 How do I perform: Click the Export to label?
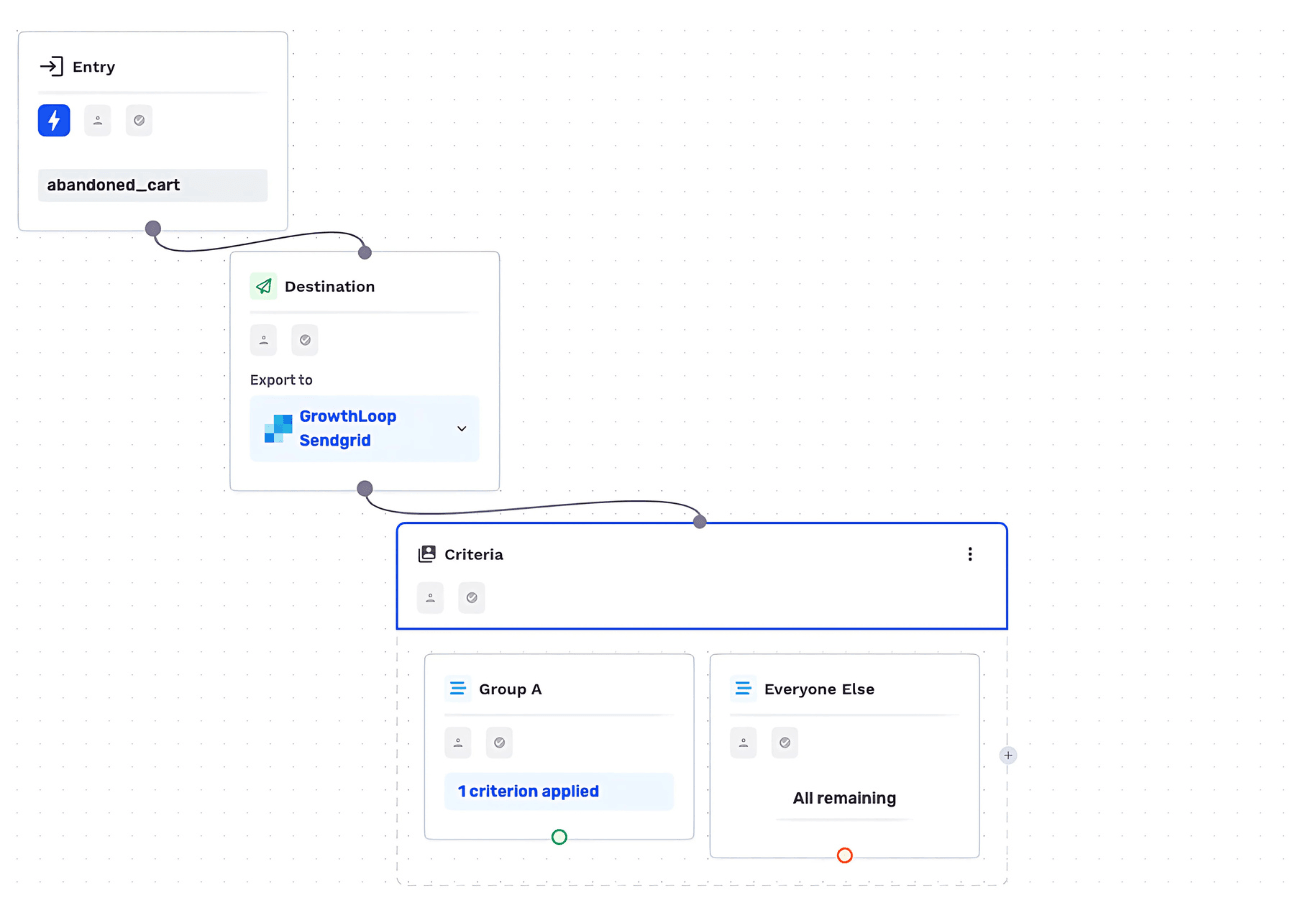(x=281, y=380)
